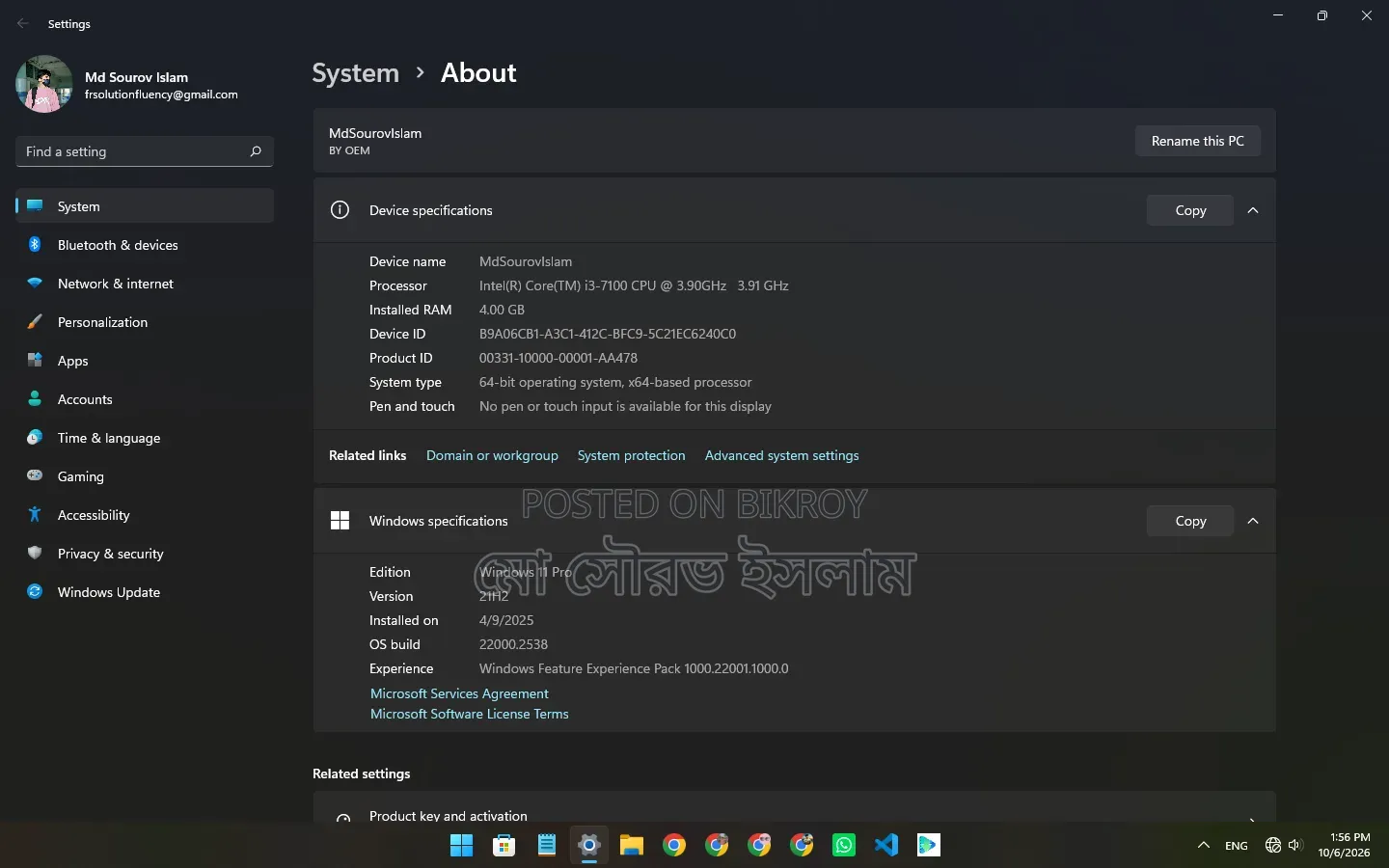The height and width of the screenshot is (868, 1389).
Task: Open Accessibility settings
Action: click(145, 515)
